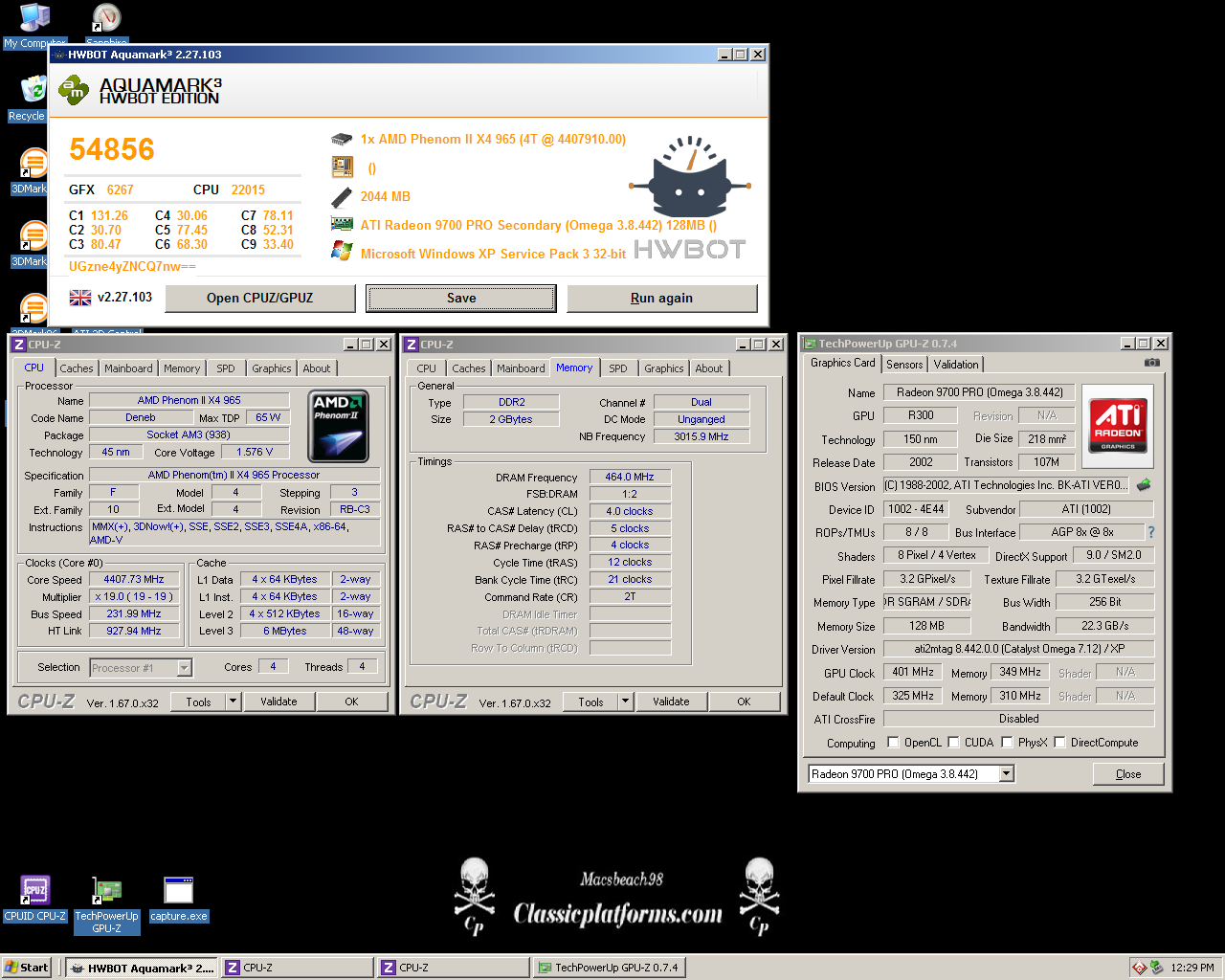Switch to Sensors tab in GPU-Z
The height and width of the screenshot is (980, 1225).
(x=904, y=365)
